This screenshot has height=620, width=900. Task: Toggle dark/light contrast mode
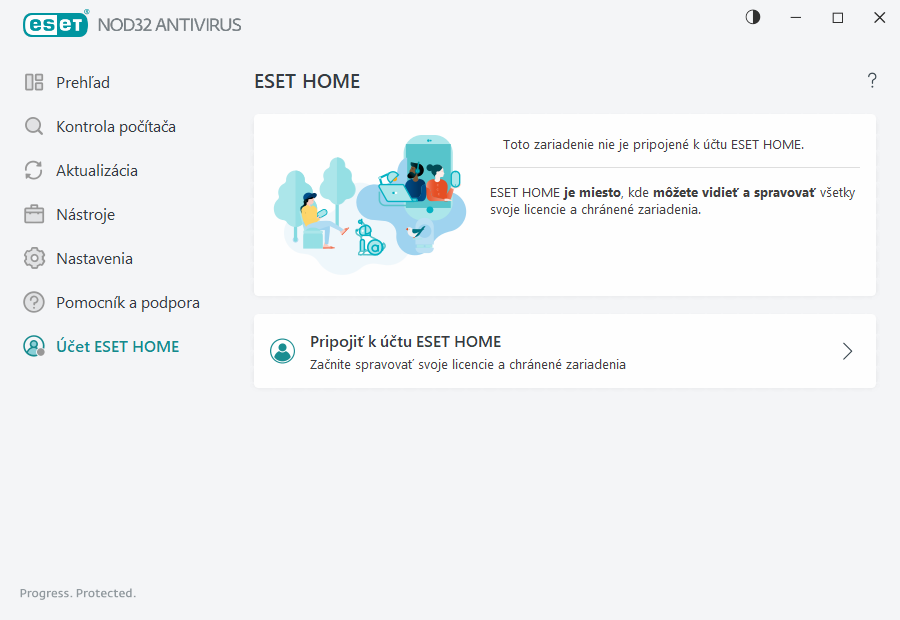[753, 17]
